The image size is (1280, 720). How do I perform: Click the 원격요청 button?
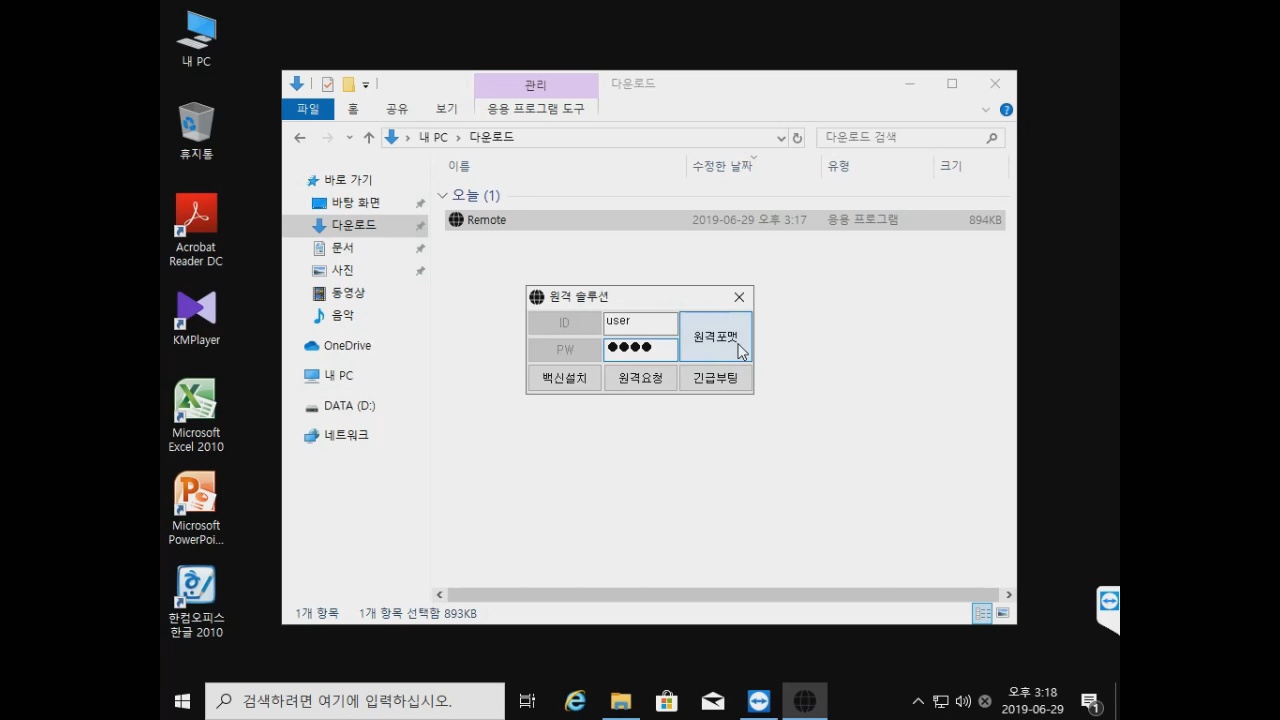(x=640, y=378)
